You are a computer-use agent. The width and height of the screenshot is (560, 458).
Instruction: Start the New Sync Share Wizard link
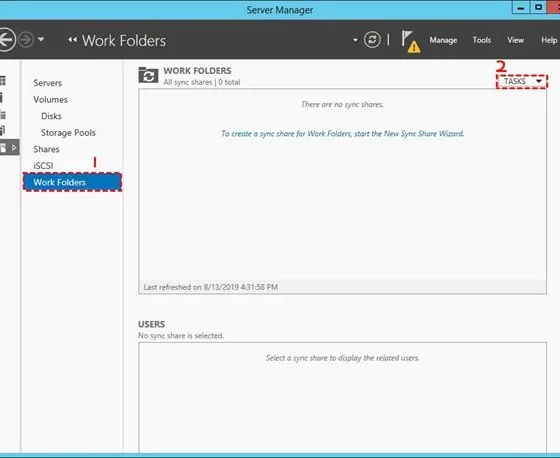click(342, 134)
